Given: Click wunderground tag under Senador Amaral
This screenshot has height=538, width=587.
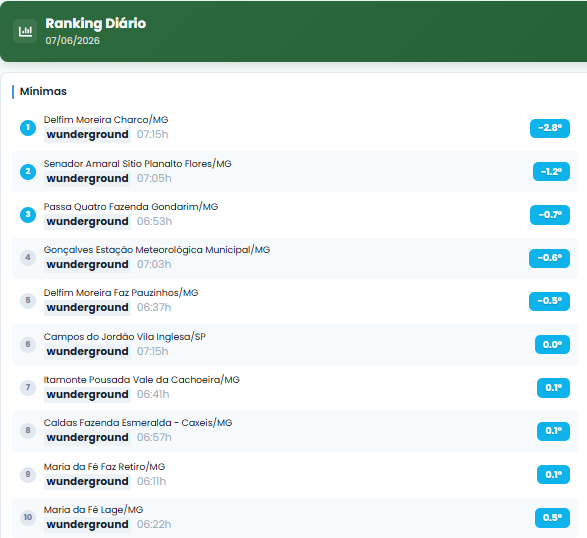Looking at the screenshot, I should [87, 179].
